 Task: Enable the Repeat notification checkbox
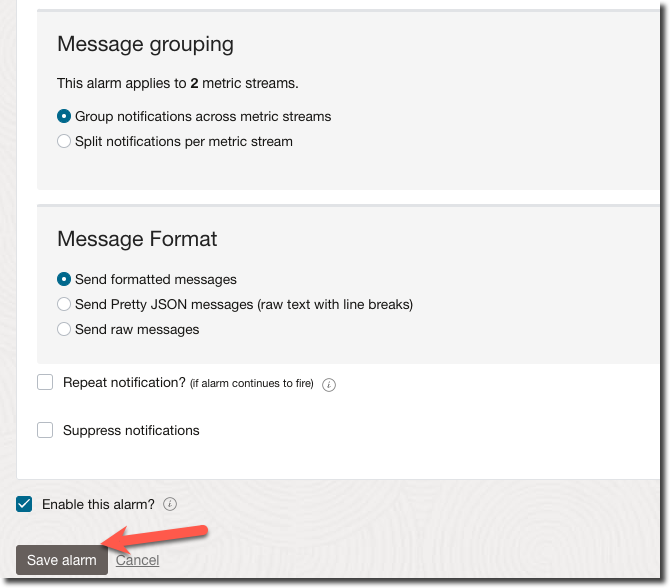pyautogui.click(x=45, y=382)
